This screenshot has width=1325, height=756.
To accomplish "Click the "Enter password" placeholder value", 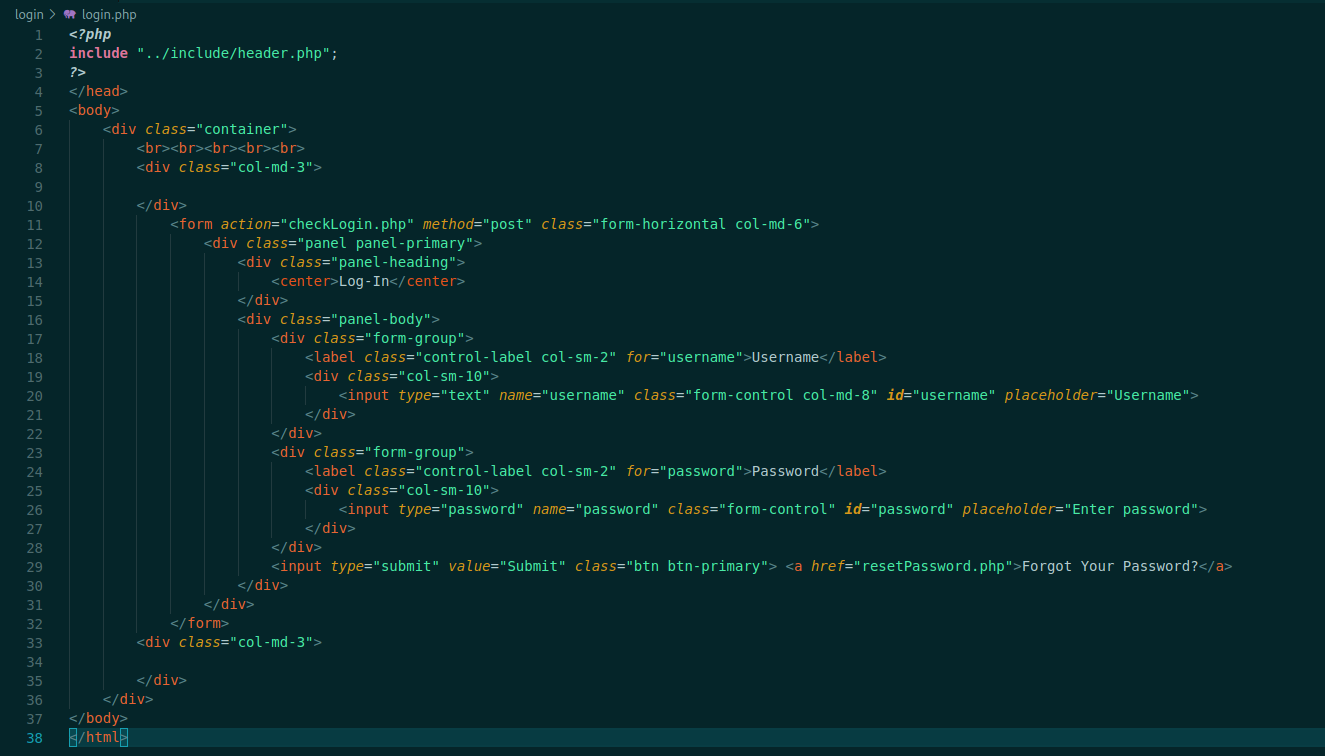I will (x=1131, y=509).
